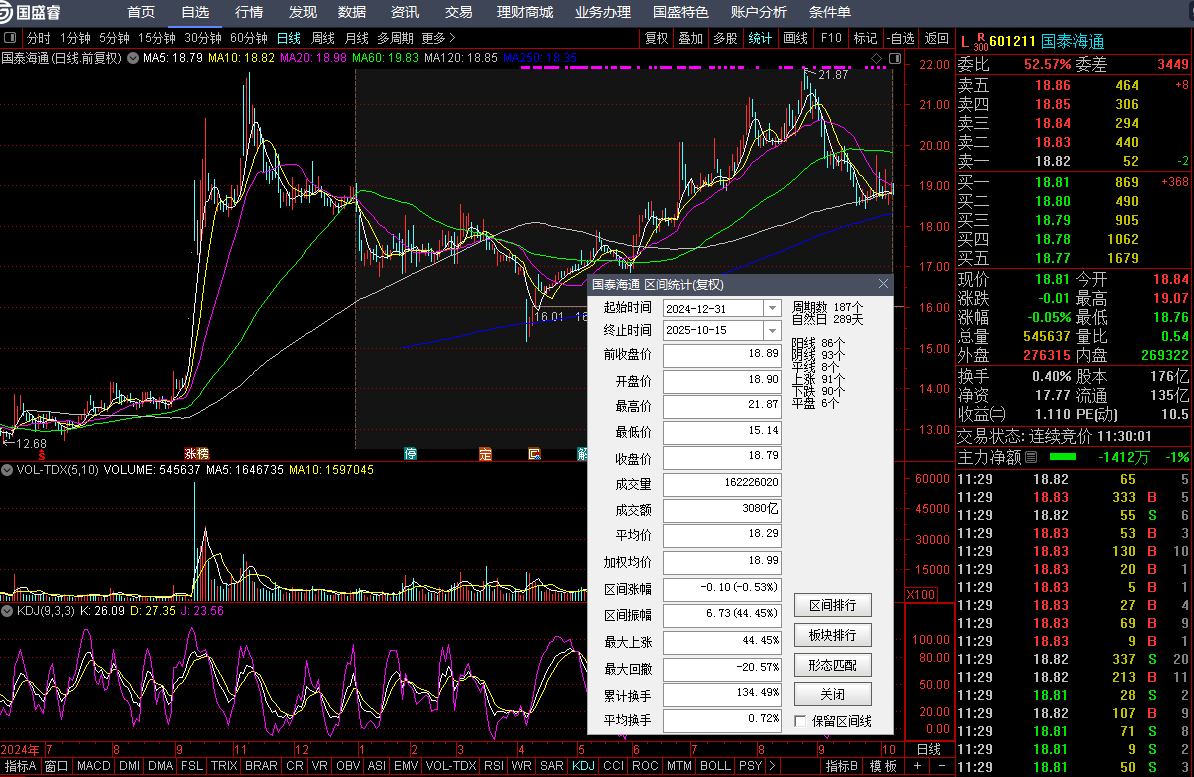The height and width of the screenshot is (777, 1194).
Task: Open the 模板 template button
Action: pyautogui.click(x=883, y=766)
